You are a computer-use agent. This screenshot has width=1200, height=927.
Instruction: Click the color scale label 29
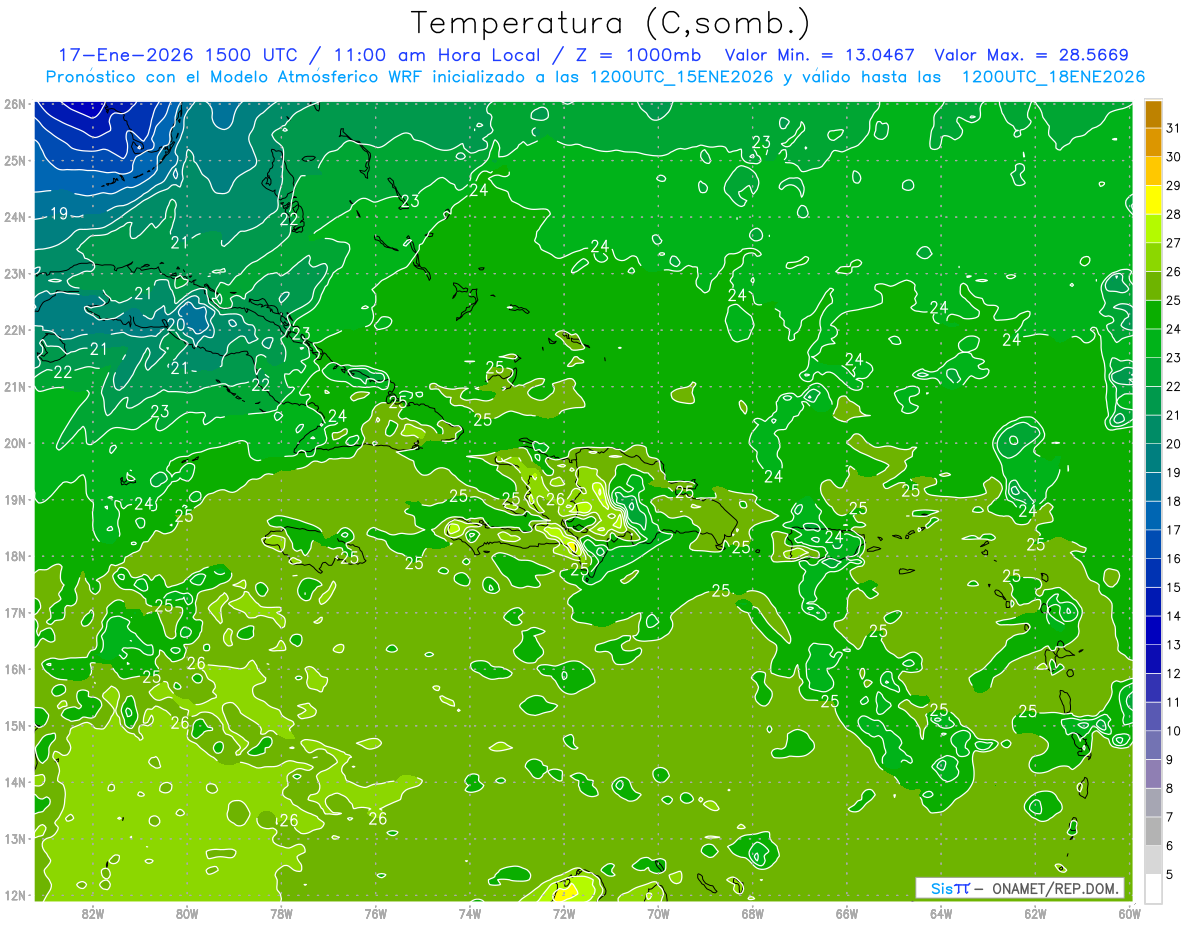pyautogui.click(x=1174, y=185)
